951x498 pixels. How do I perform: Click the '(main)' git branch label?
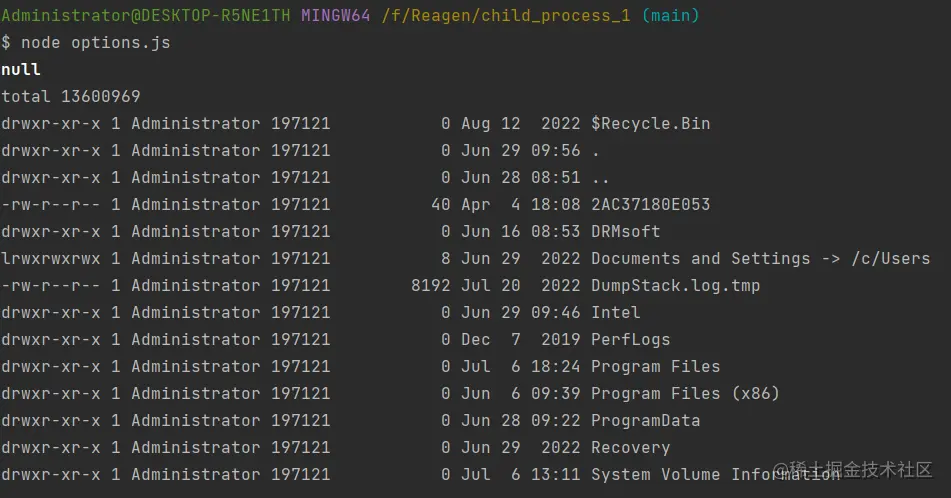671,16
